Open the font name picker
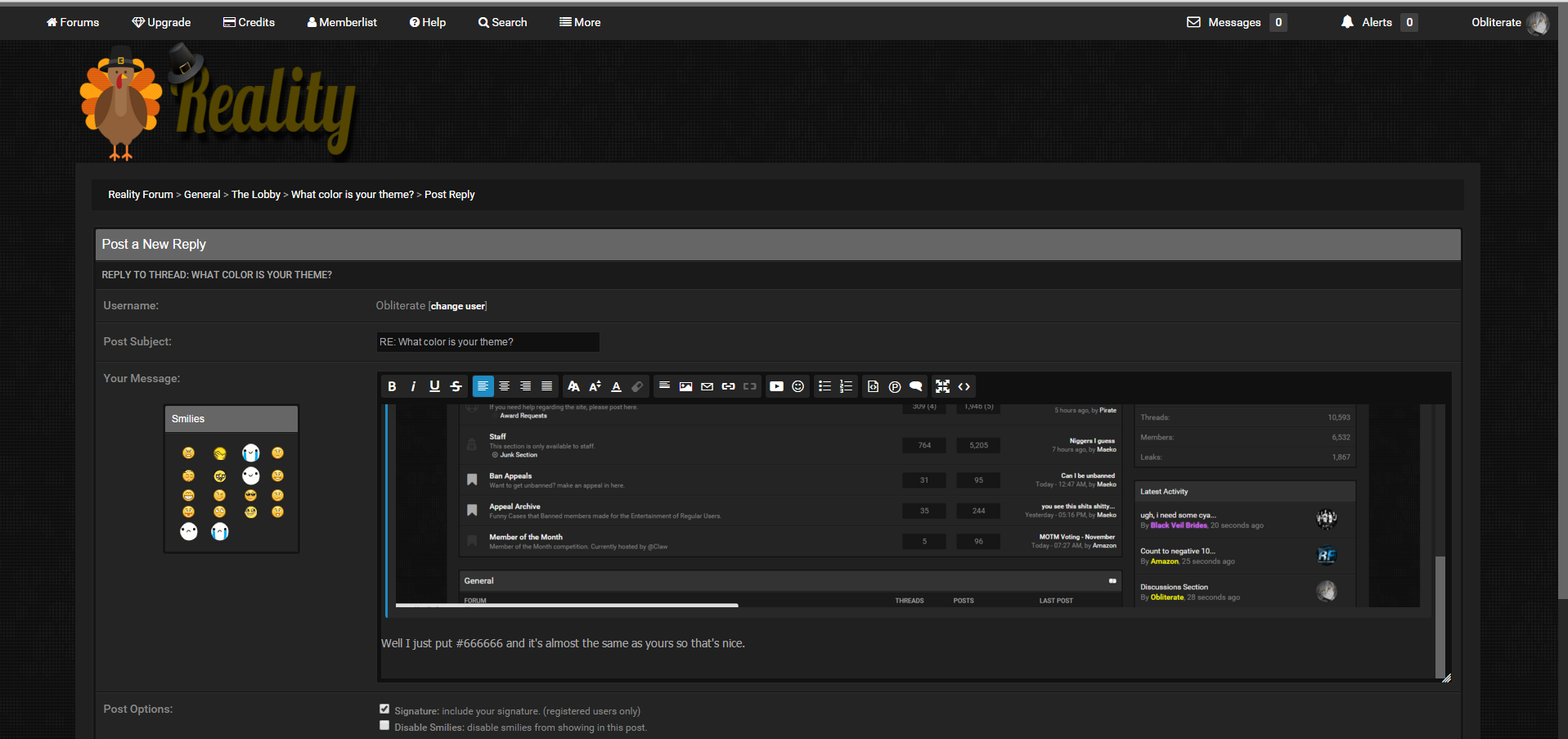The height and width of the screenshot is (739, 1568). pos(573,386)
